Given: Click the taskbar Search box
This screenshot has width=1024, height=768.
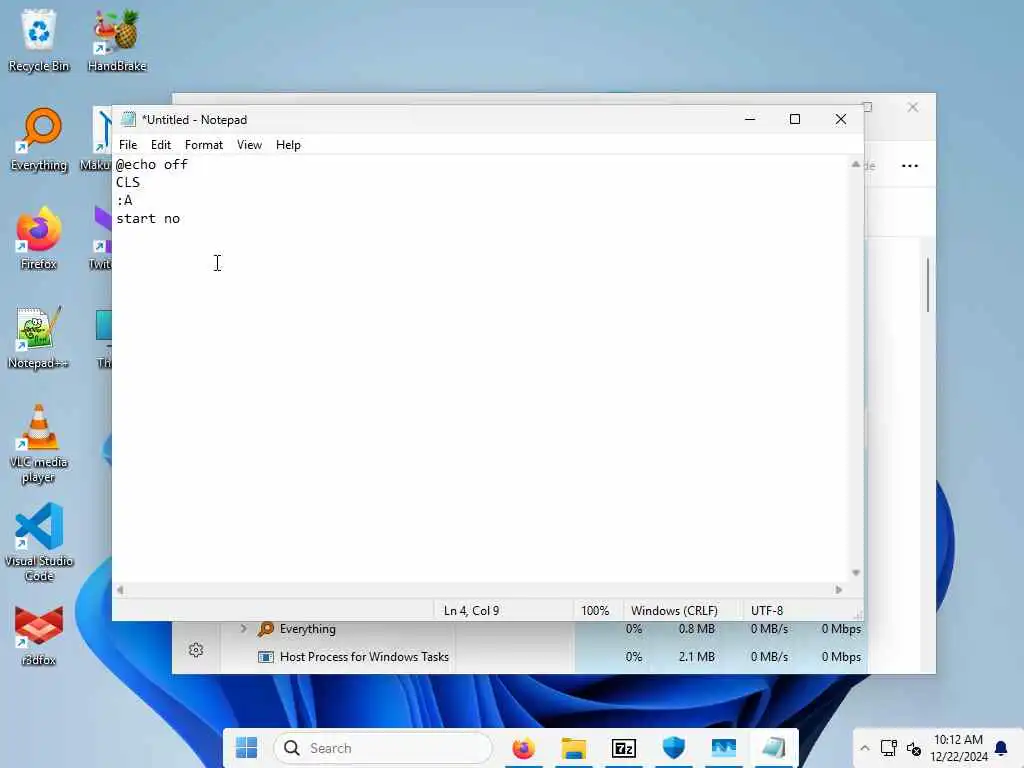Looking at the screenshot, I should (x=383, y=748).
